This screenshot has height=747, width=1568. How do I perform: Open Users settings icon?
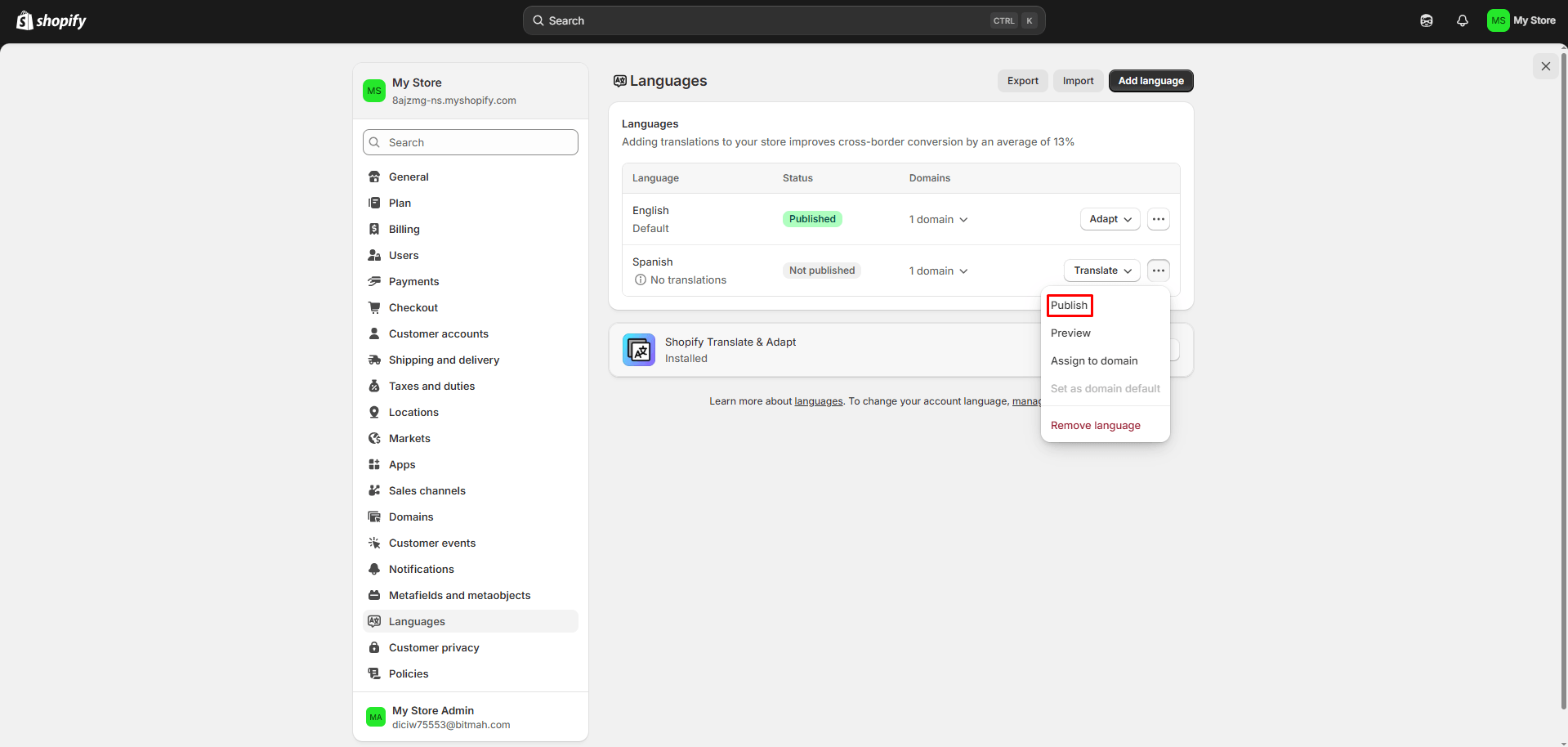tap(374, 255)
